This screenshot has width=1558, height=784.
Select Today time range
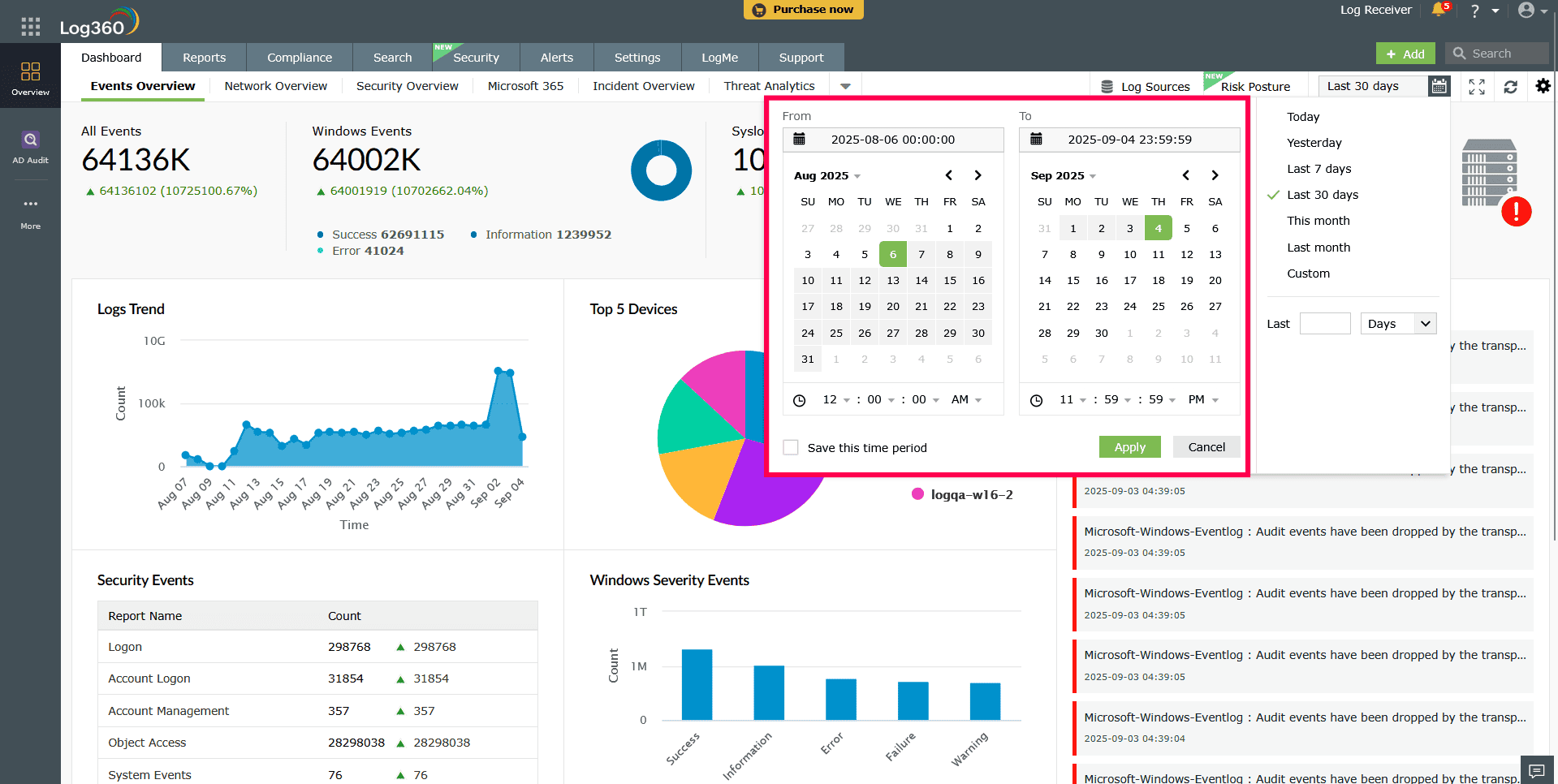tap(1303, 117)
